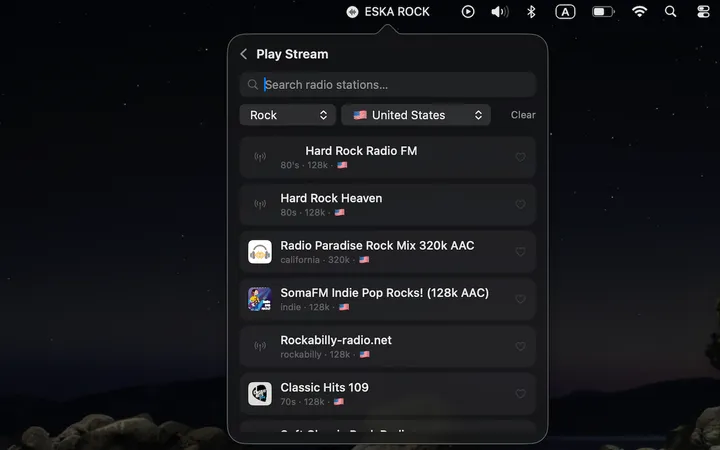This screenshot has height=450, width=720.
Task: Click 'indie · 128k' subtitle text
Action: pyautogui.click(x=305, y=307)
